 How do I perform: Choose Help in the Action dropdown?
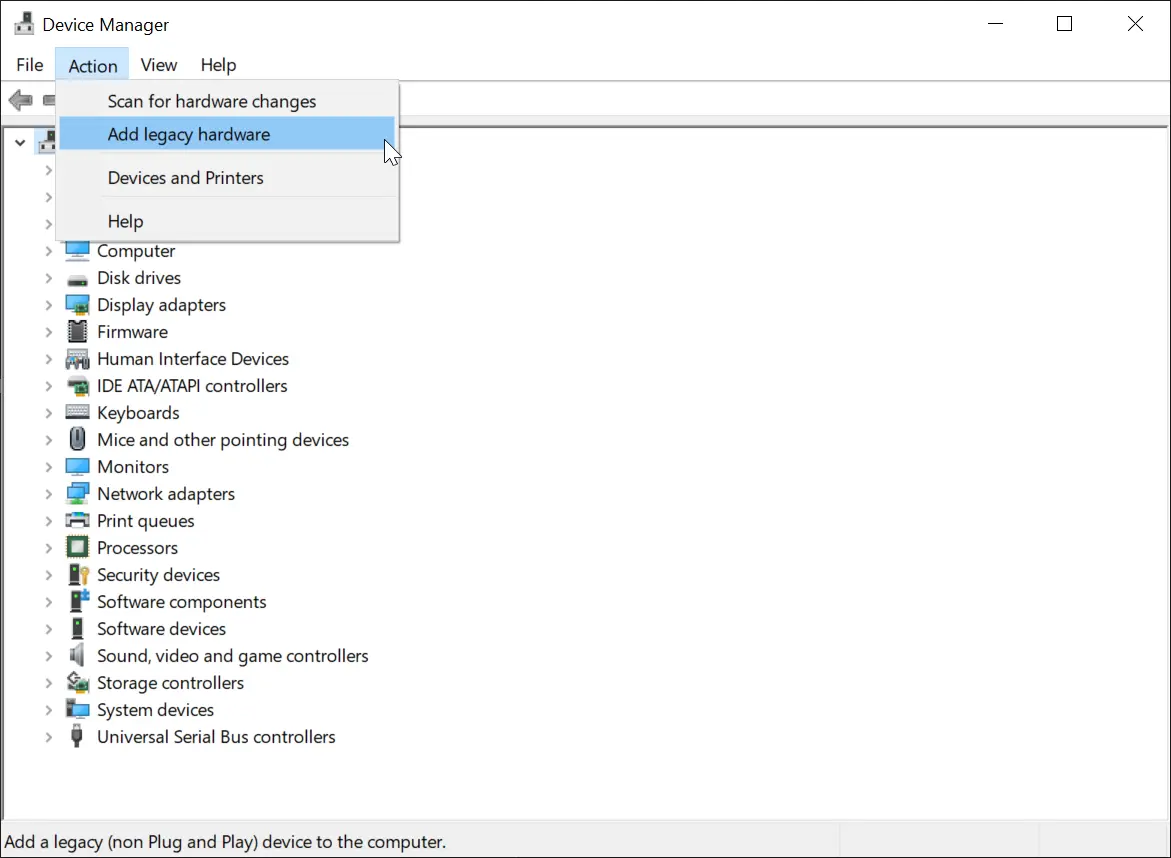(228, 221)
